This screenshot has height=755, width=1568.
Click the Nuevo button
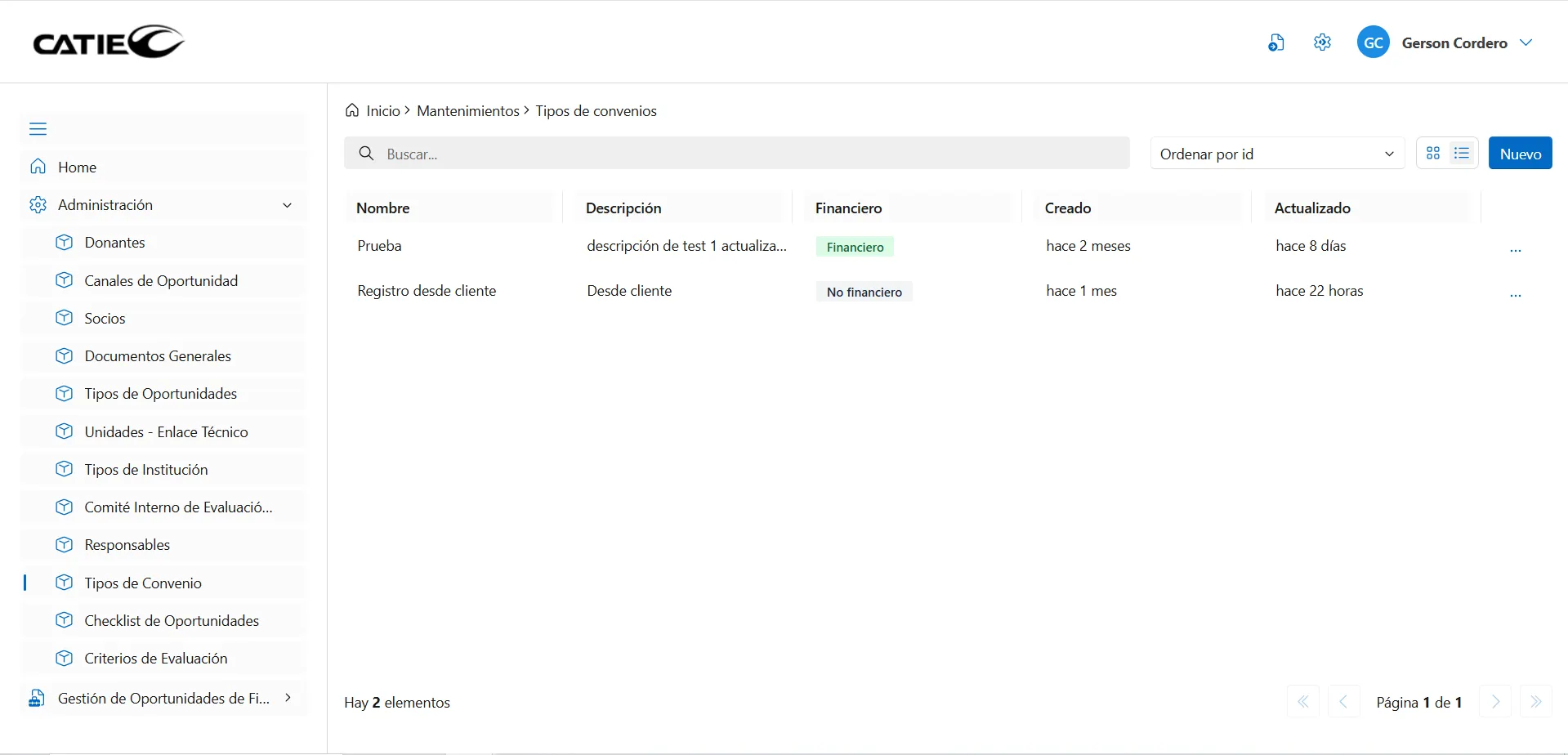tap(1520, 154)
